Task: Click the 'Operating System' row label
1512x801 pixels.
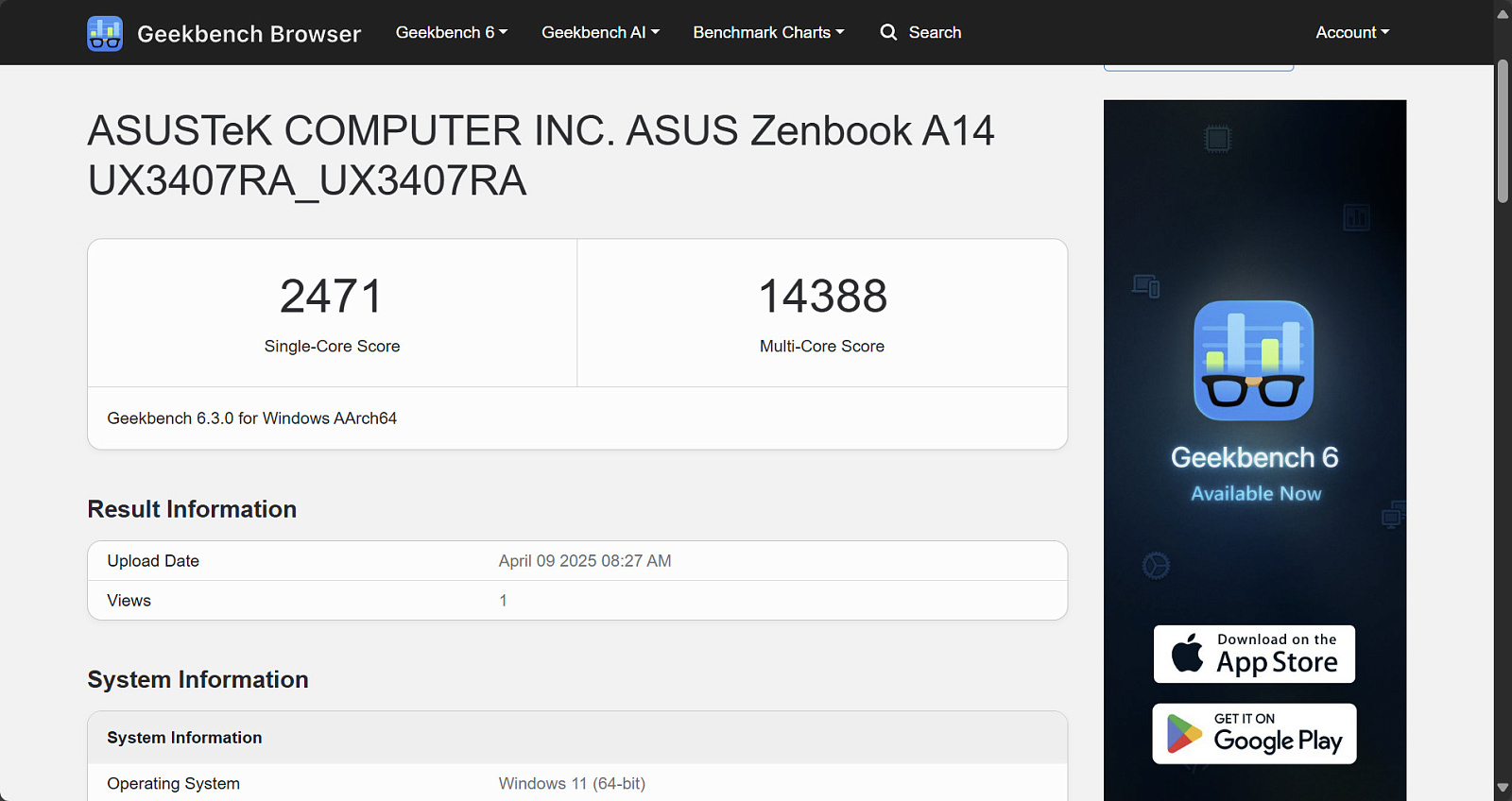Action: point(173,784)
